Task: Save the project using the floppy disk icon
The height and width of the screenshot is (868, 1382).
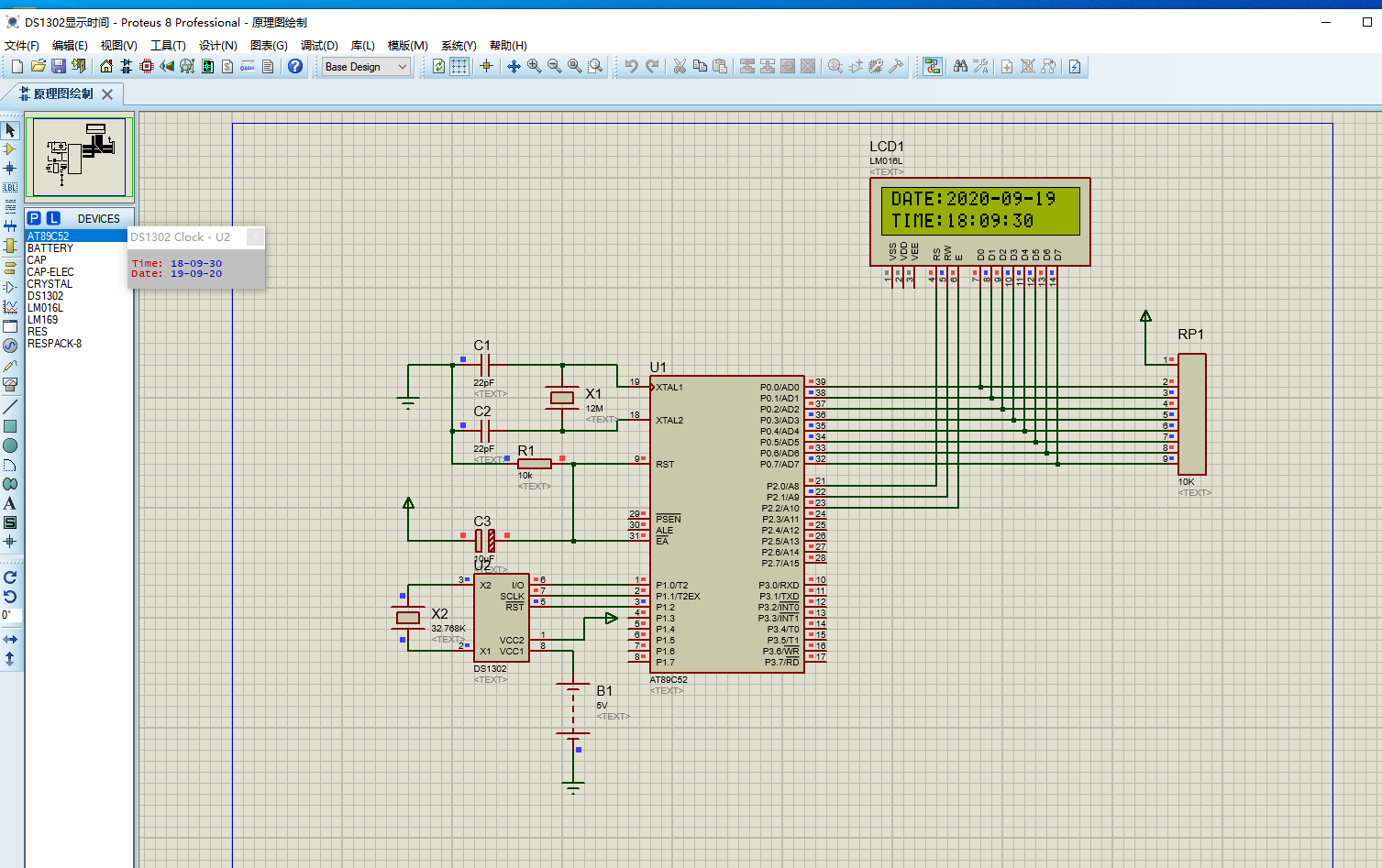Action: pos(58,66)
